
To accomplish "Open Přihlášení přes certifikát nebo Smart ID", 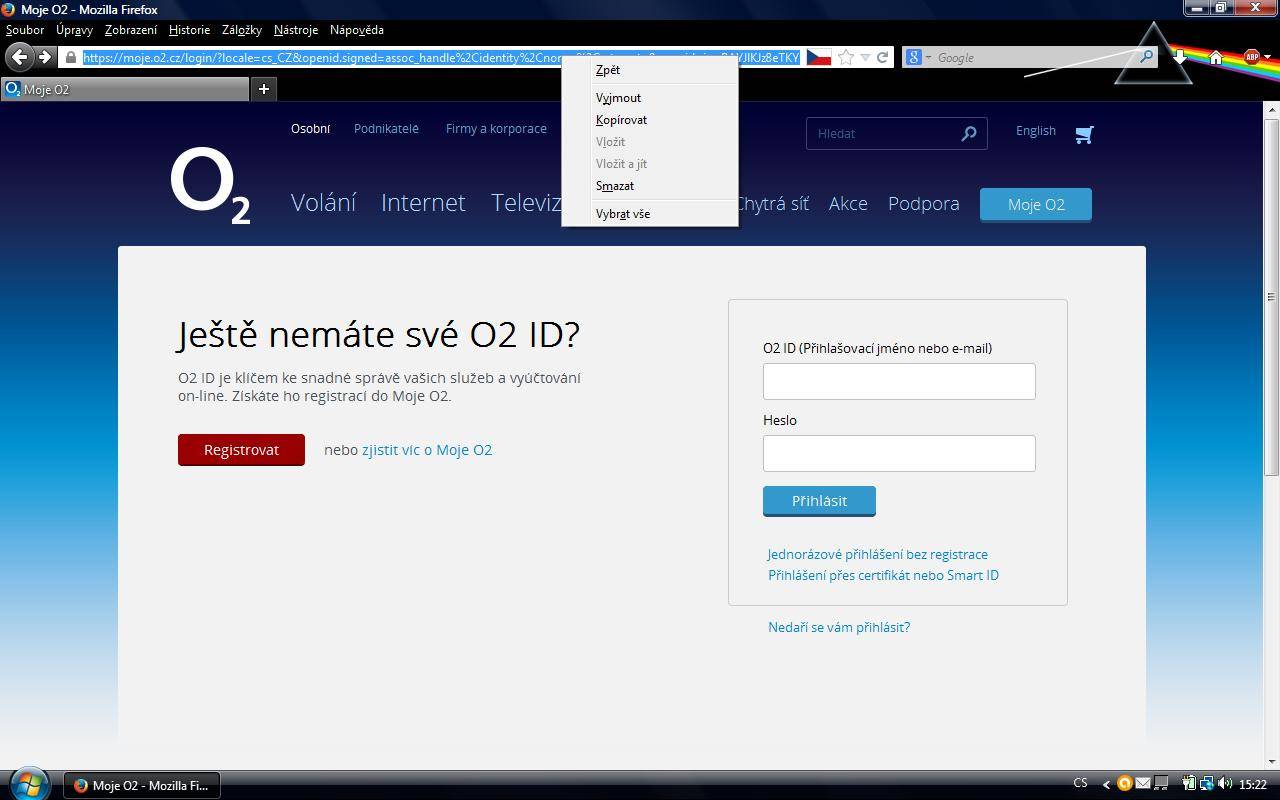I will [883, 575].
